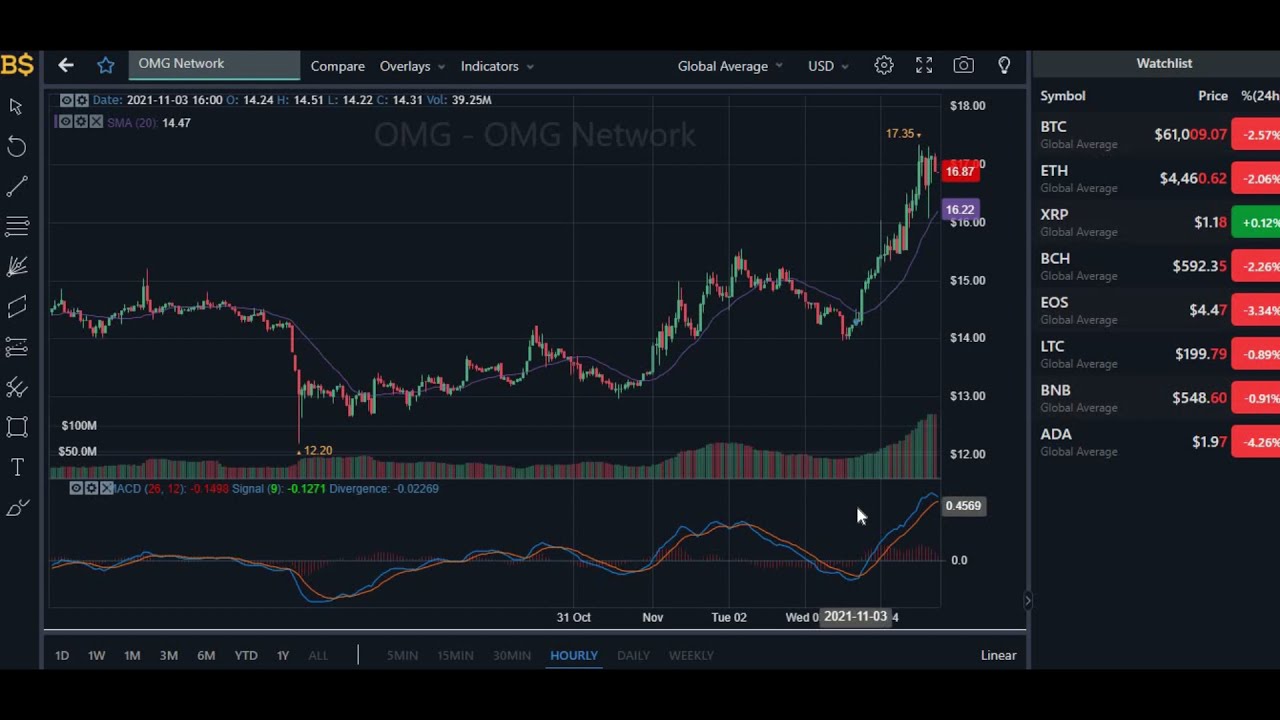The height and width of the screenshot is (720, 1280).
Task: Set range to 1M
Action: [x=132, y=655]
